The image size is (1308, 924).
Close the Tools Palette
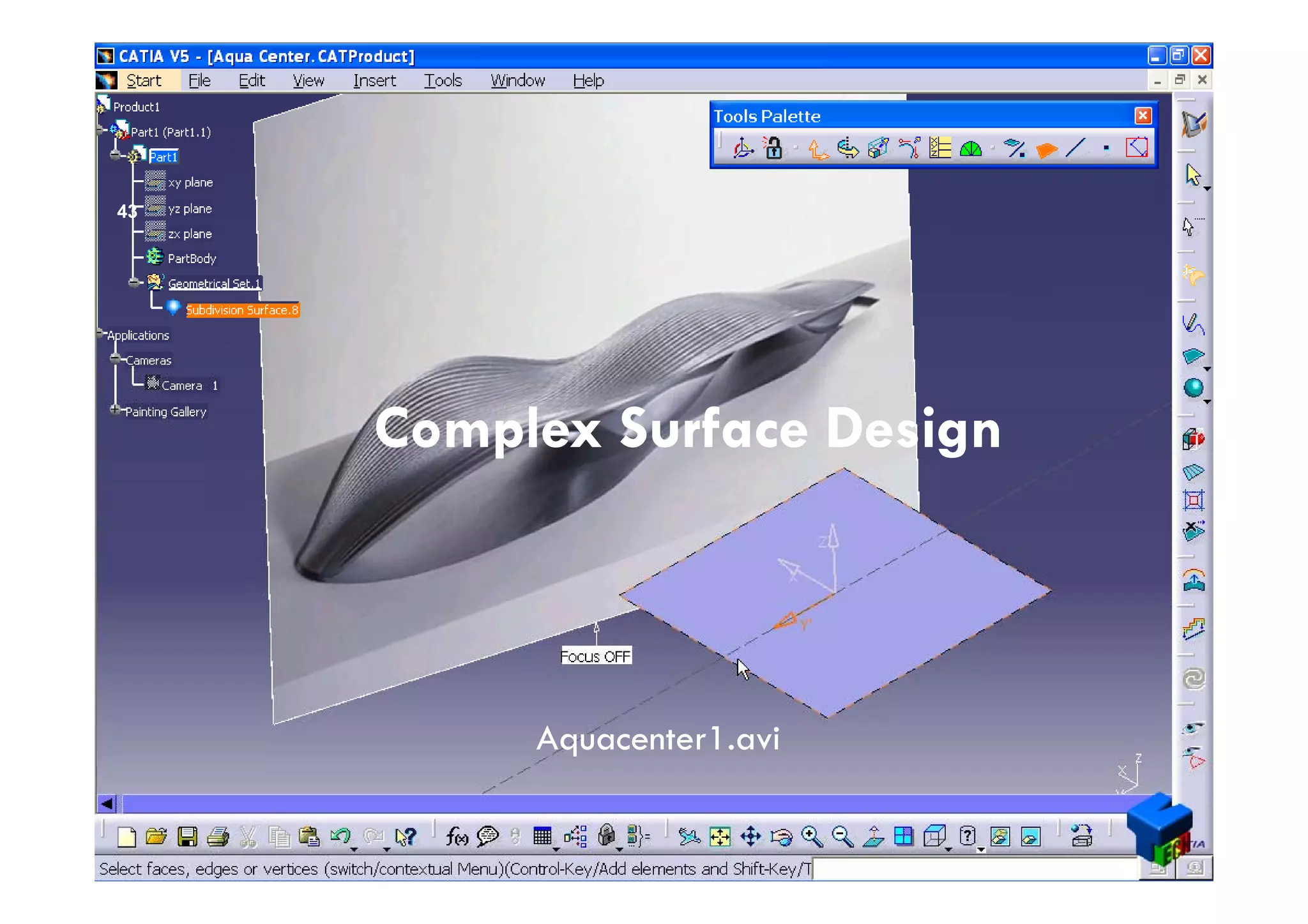click(1143, 116)
